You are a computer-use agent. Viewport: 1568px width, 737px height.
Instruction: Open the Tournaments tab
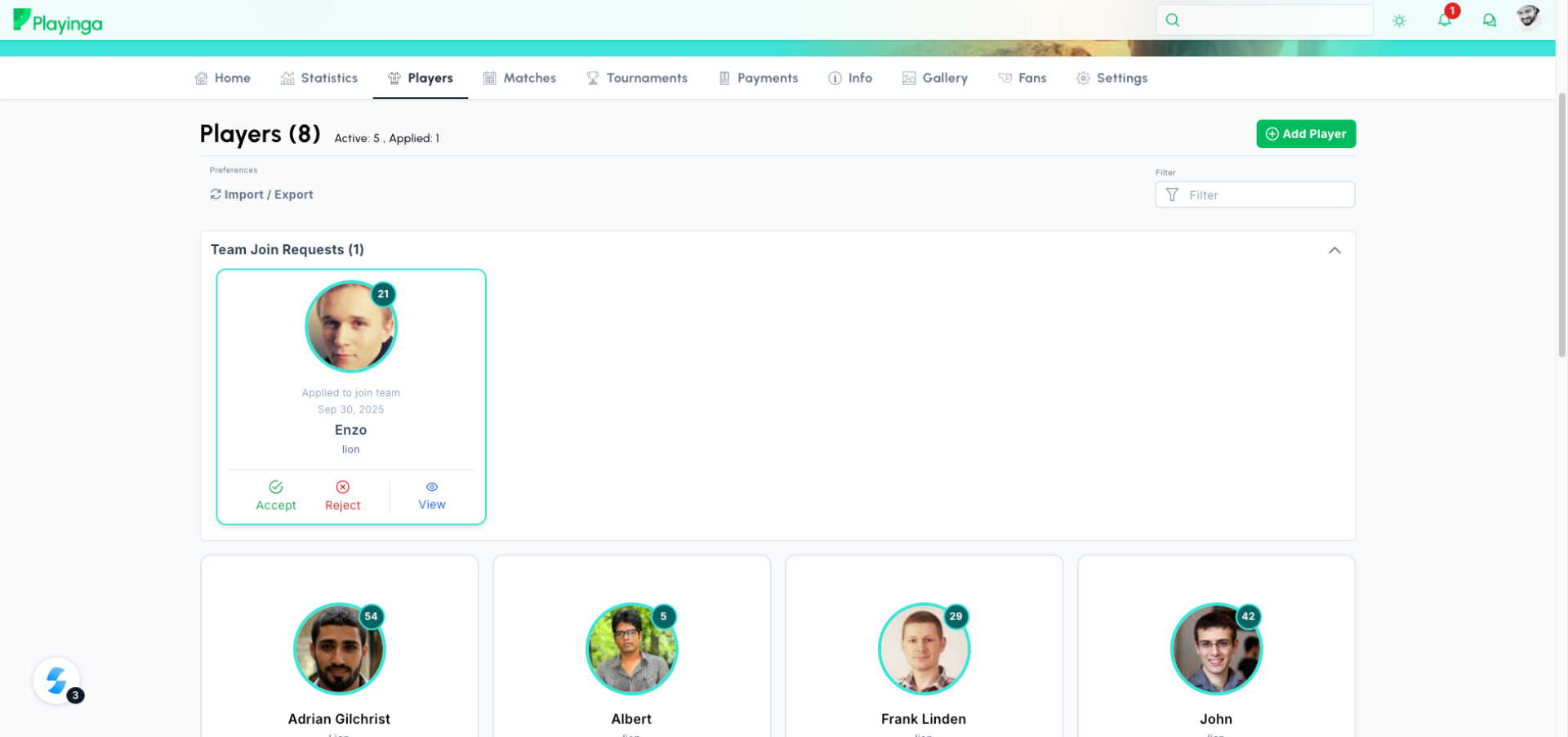coord(637,78)
